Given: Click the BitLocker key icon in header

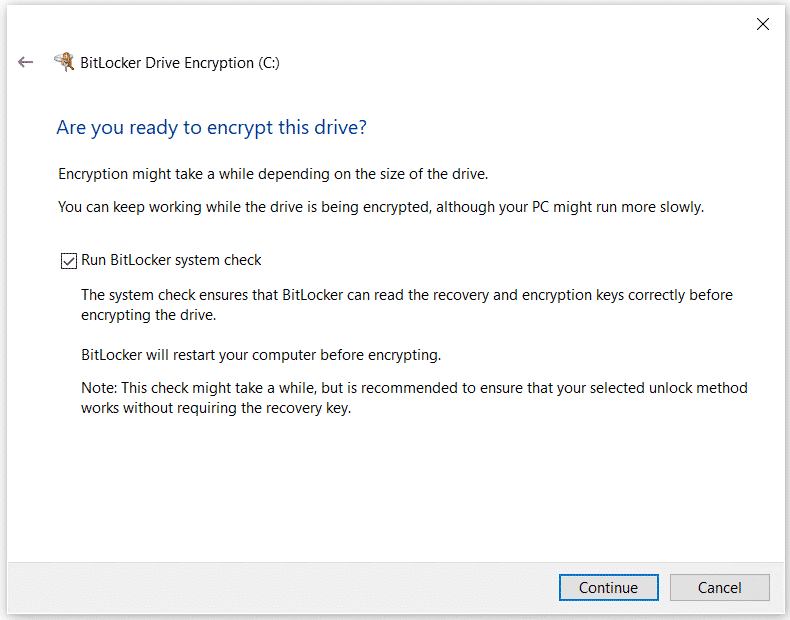Looking at the screenshot, I should (x=64, y=62).
